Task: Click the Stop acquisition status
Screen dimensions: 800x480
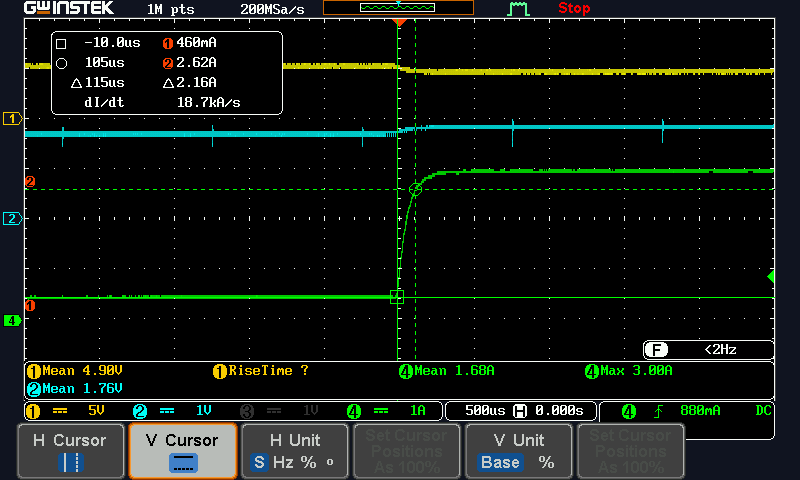Action: coord(574,9)
